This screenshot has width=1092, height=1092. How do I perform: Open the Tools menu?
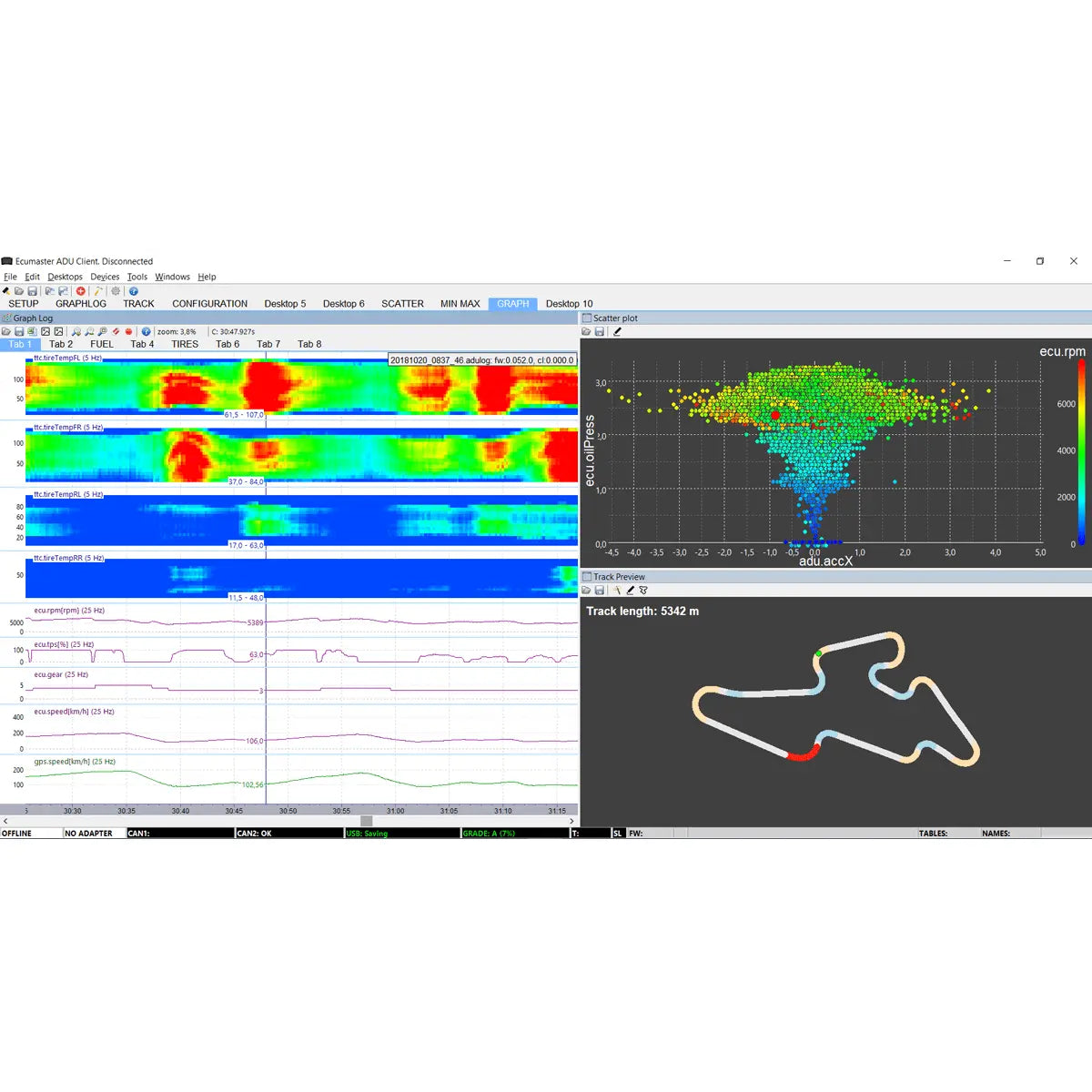point(137,277)
